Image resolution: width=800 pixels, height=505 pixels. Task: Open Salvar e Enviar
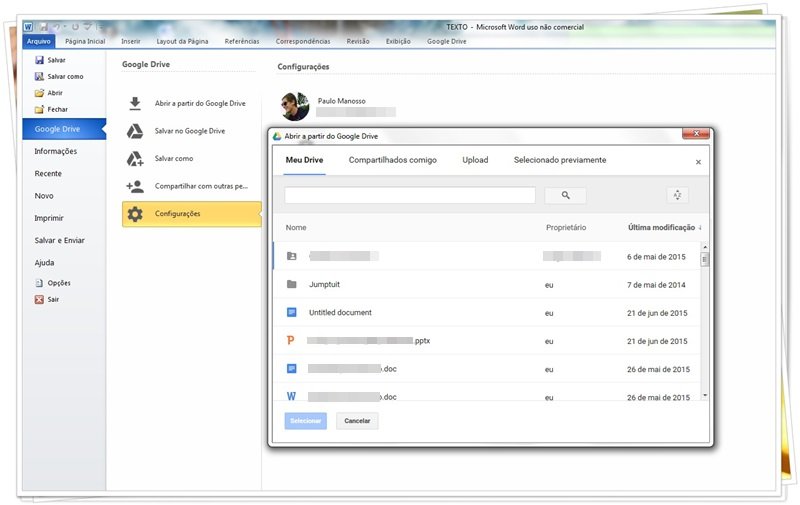(x=60, y=240)
